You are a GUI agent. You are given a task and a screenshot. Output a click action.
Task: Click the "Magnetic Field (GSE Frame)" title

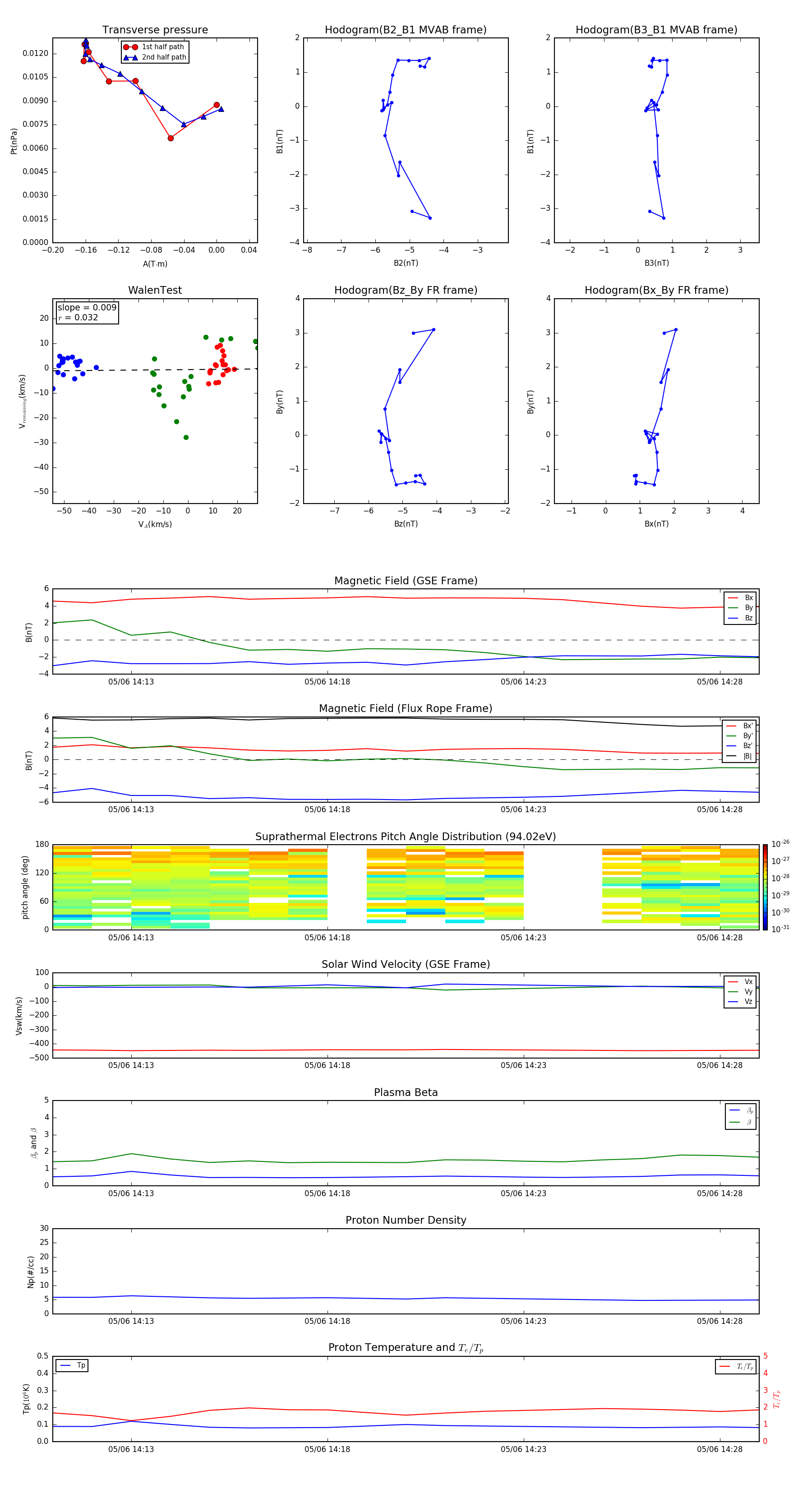[406, 581]
